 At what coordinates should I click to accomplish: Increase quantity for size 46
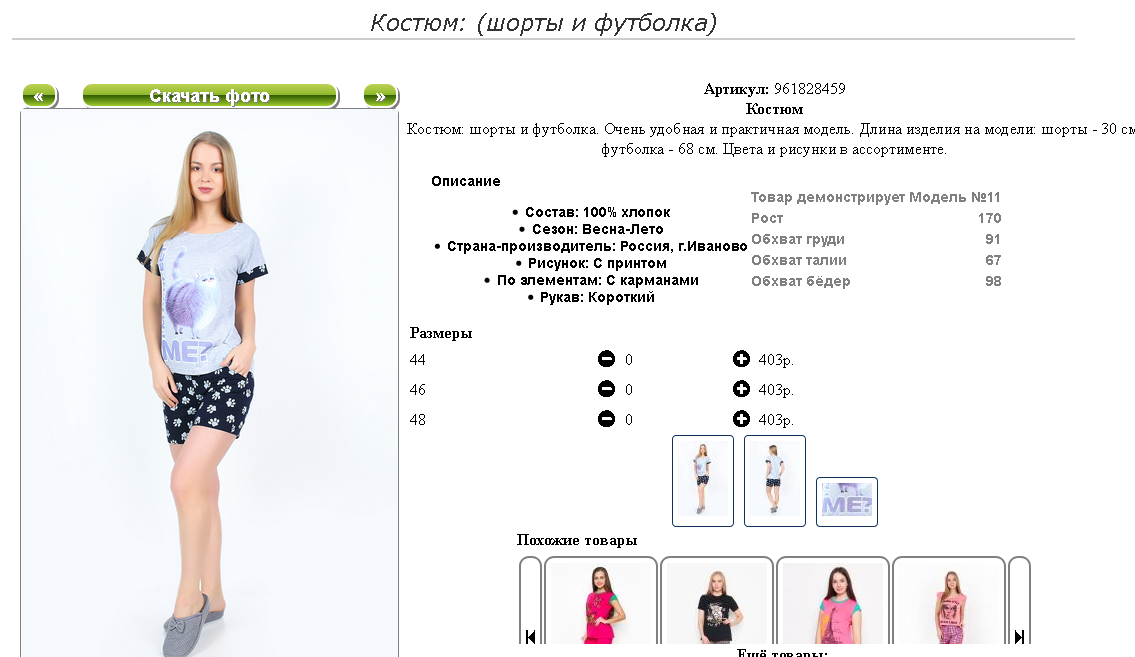[741, 389]
